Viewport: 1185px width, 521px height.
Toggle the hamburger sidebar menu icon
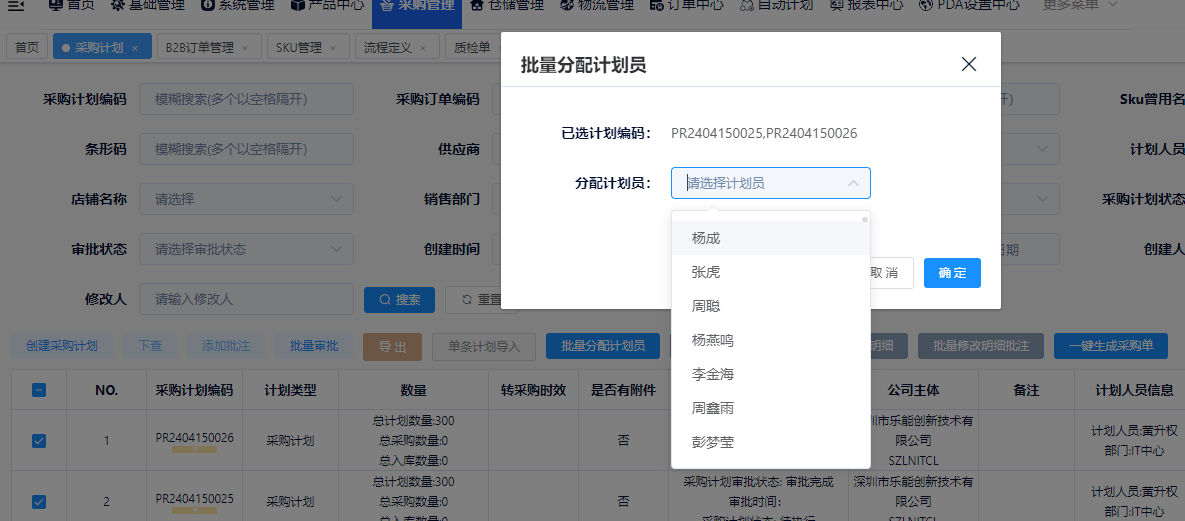[16, 5]
